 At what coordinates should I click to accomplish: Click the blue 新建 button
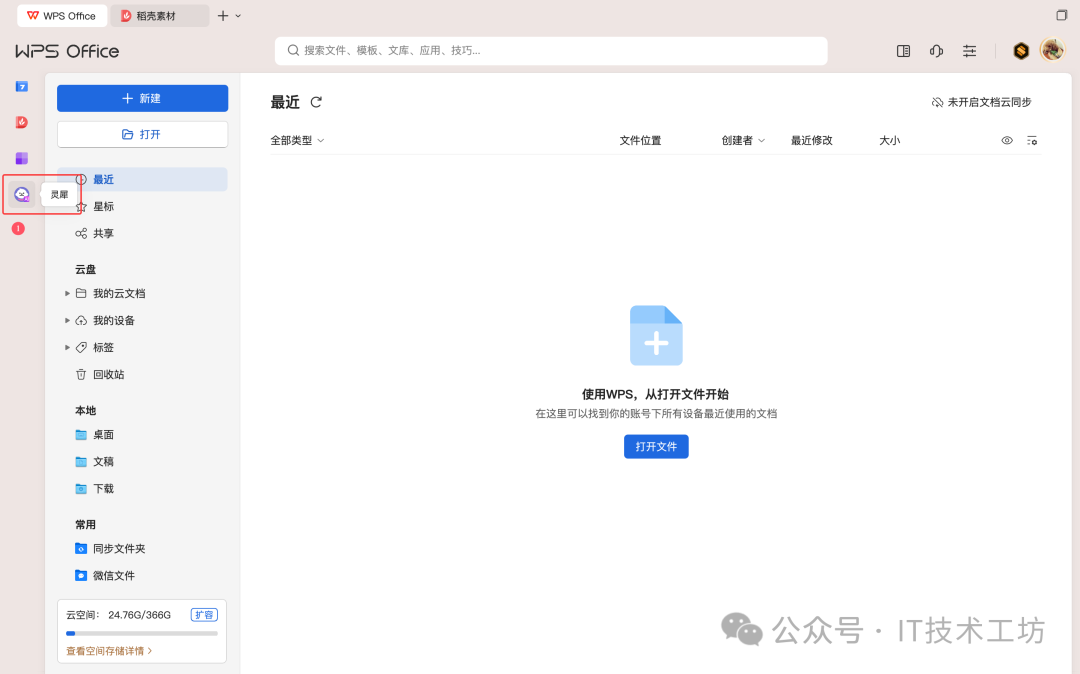pos(142,98)
